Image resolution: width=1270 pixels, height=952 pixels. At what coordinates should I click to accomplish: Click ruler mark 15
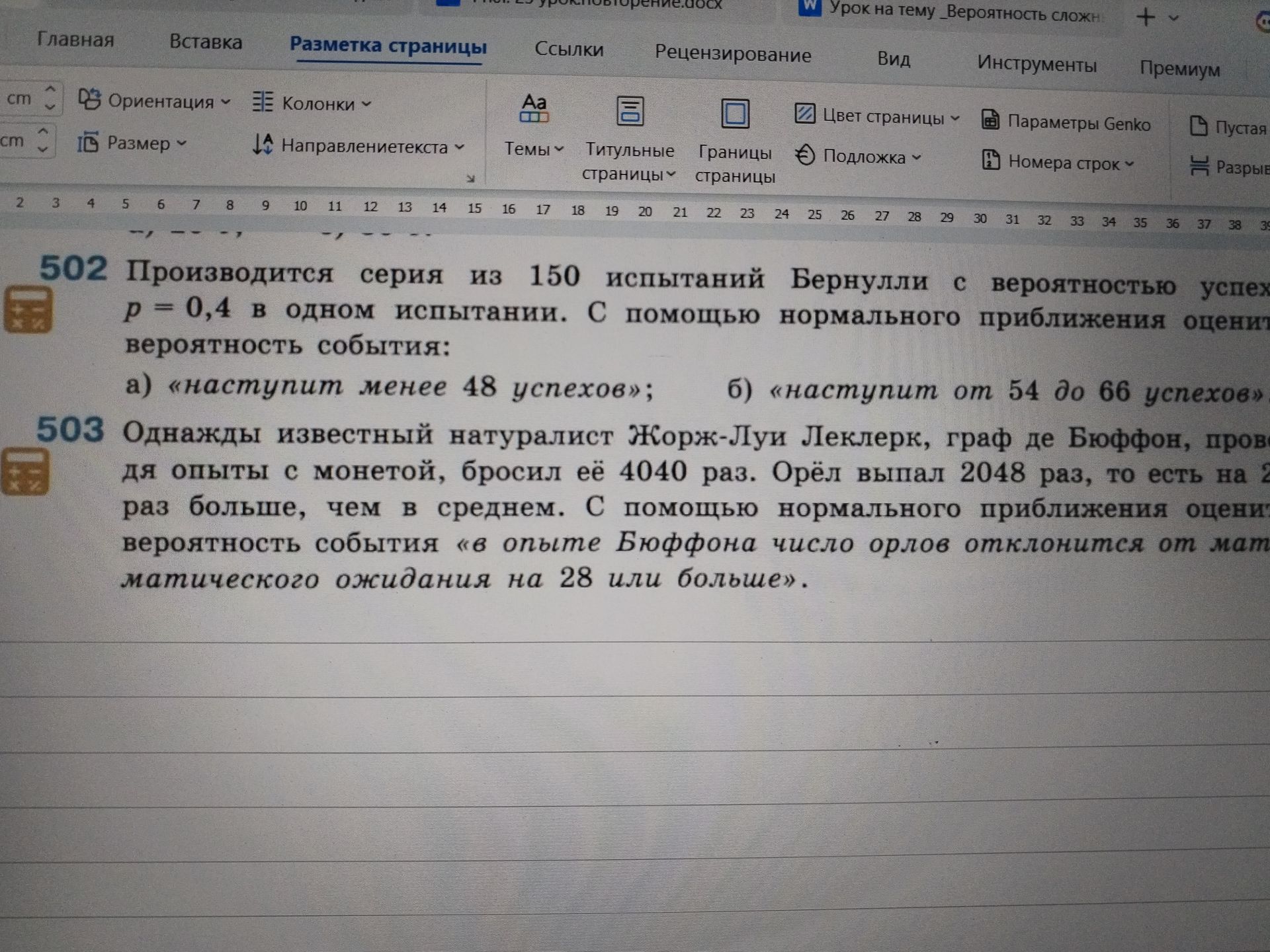pyautogui.click(x=474, y=208)
